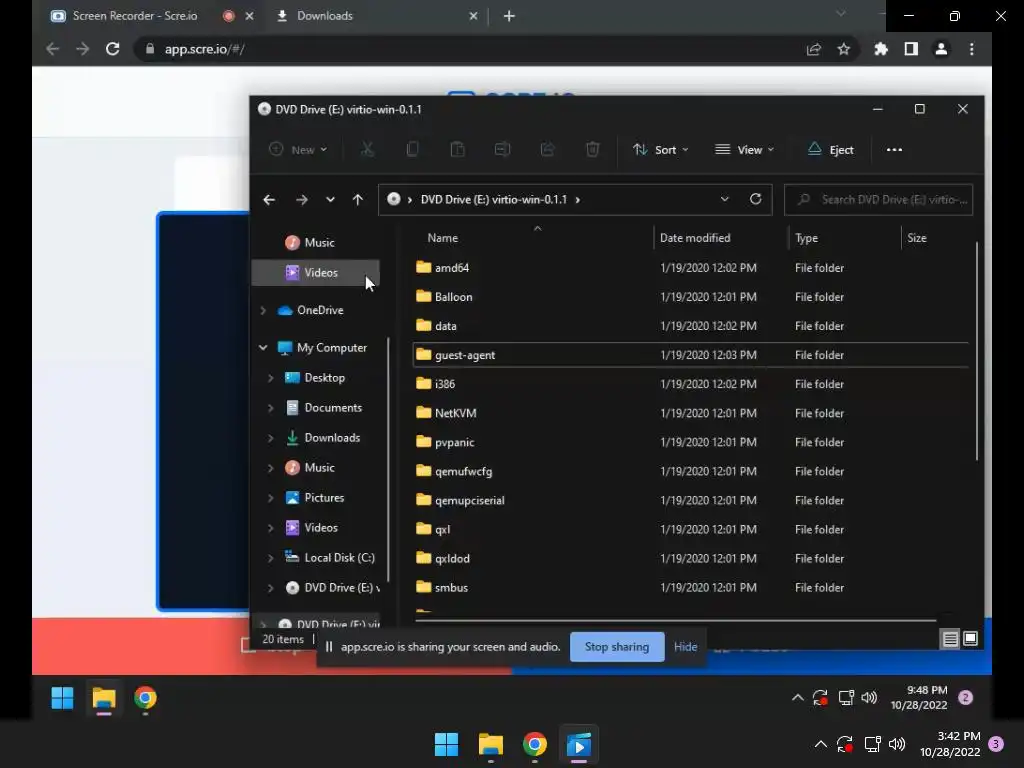The width and height of the screenshot is (1024, 768).
Task: Click the Paste icon in Explorer toolbar
Action: coord(457,150)
